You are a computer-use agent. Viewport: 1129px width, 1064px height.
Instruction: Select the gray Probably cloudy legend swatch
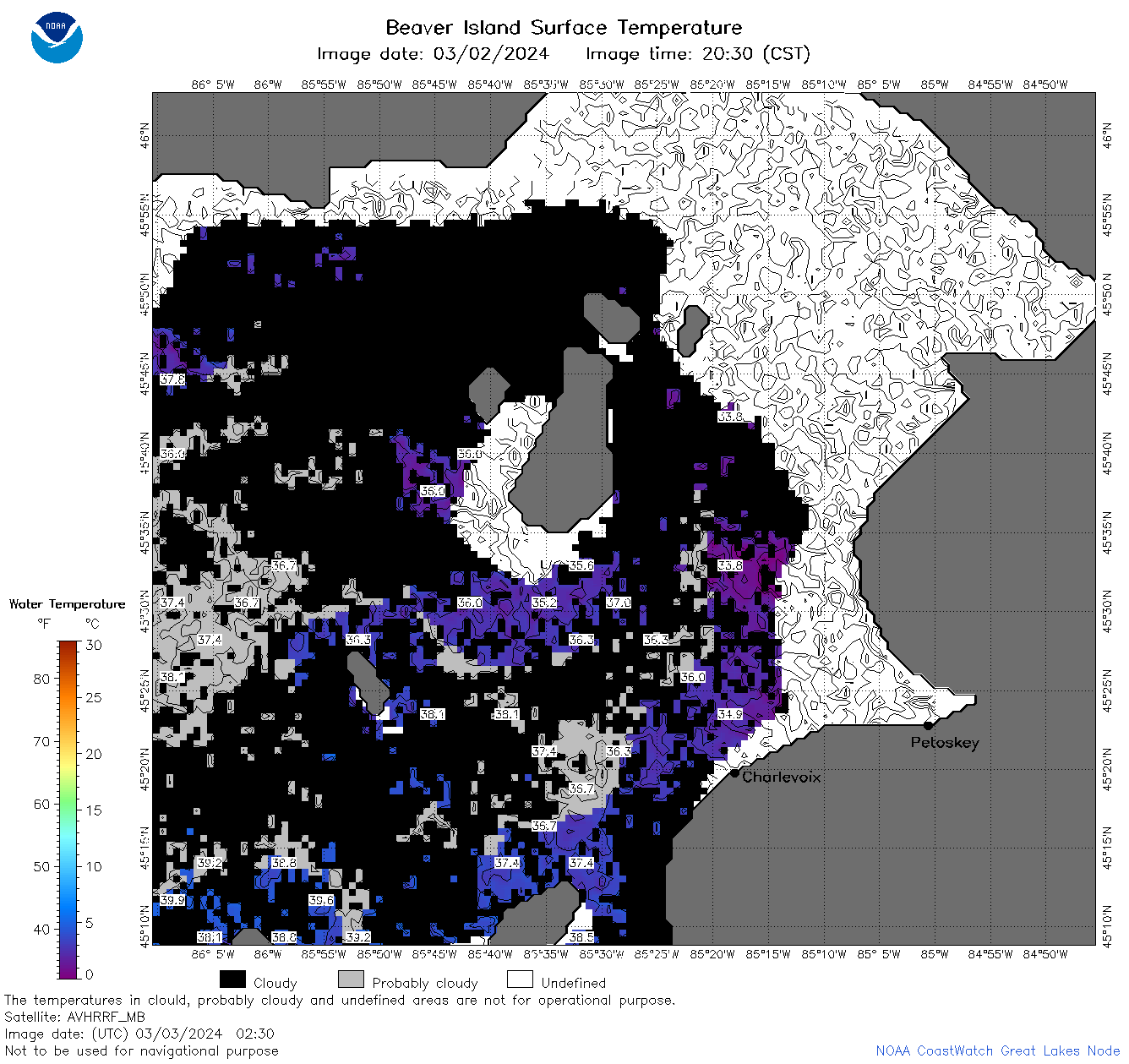tap(351, 979)
